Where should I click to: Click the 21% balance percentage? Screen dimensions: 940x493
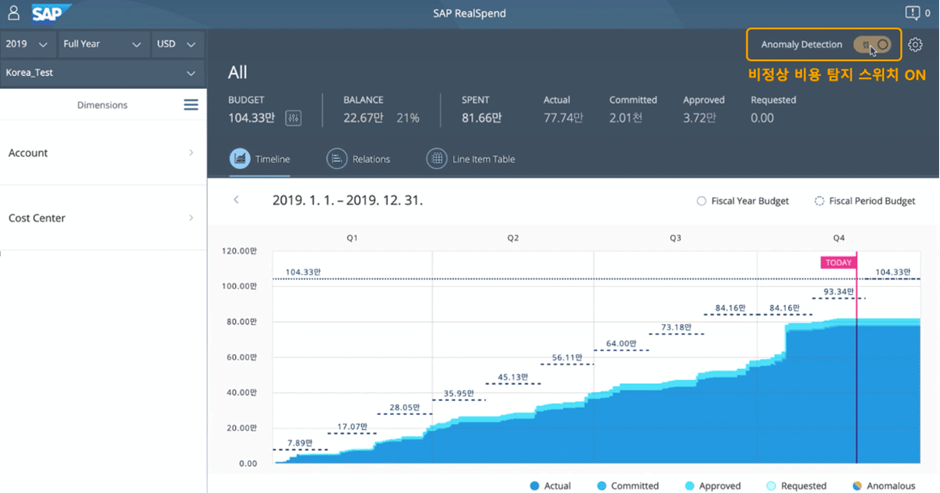click(408, 118)
